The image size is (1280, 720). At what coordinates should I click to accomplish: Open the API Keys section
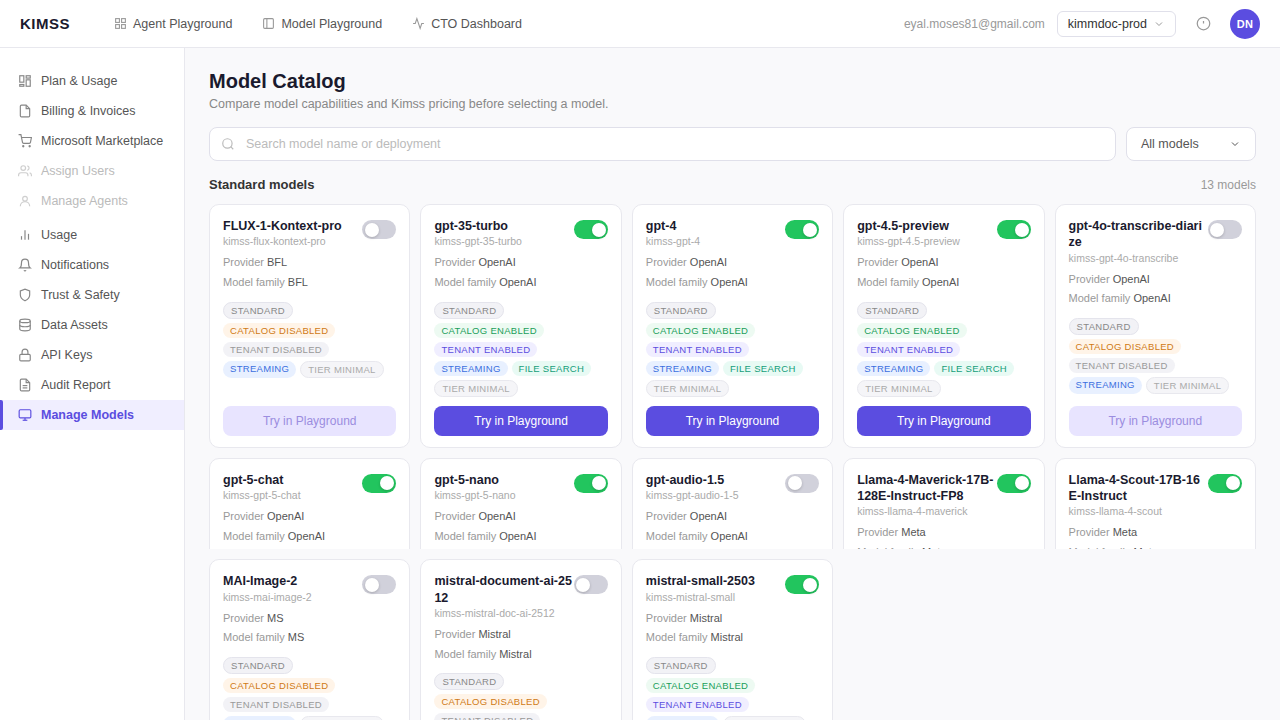tap(92, 355)
